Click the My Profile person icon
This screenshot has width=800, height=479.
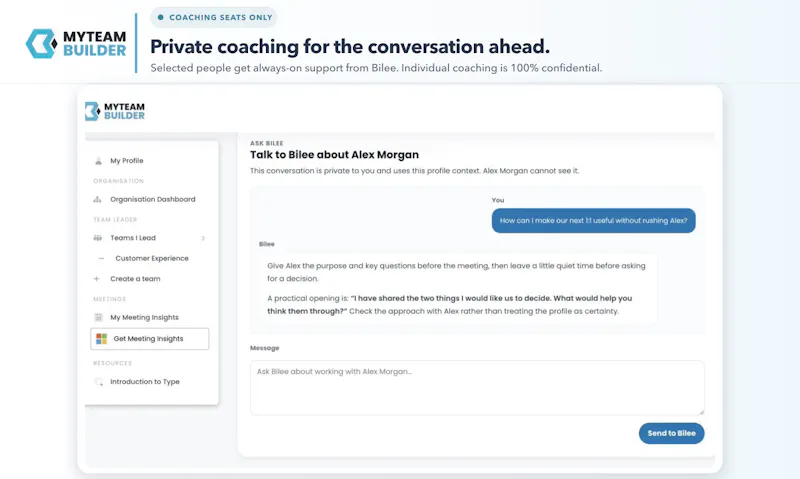point(98,161)
